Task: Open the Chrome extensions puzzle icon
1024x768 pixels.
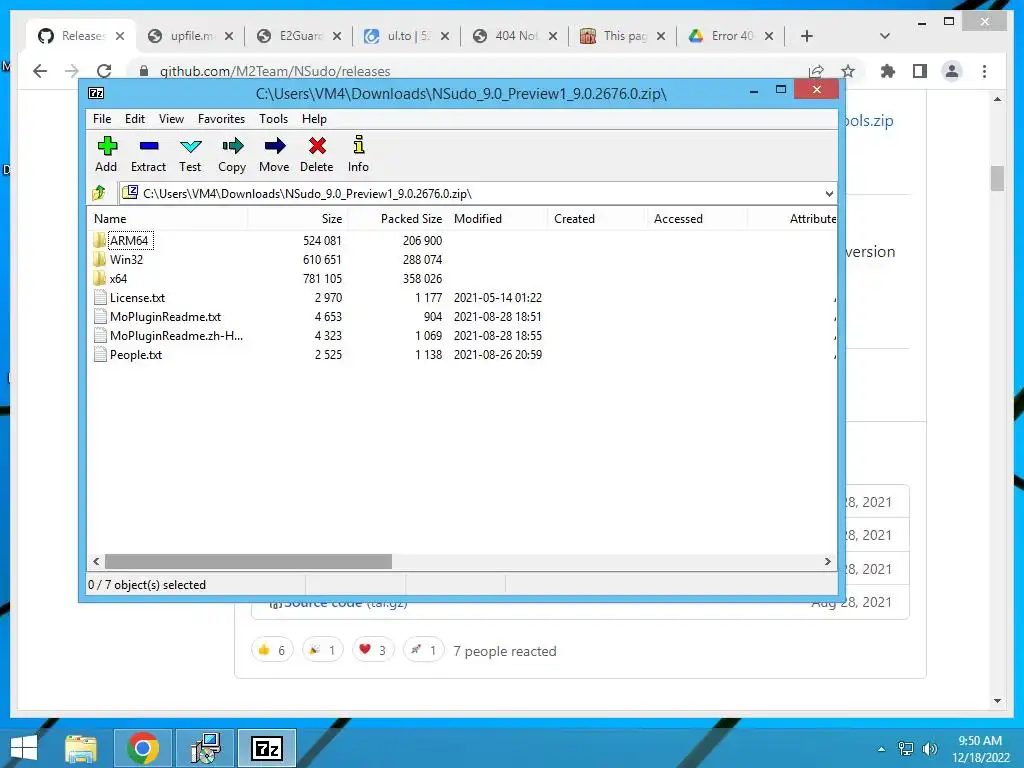Action: [888, 71]
